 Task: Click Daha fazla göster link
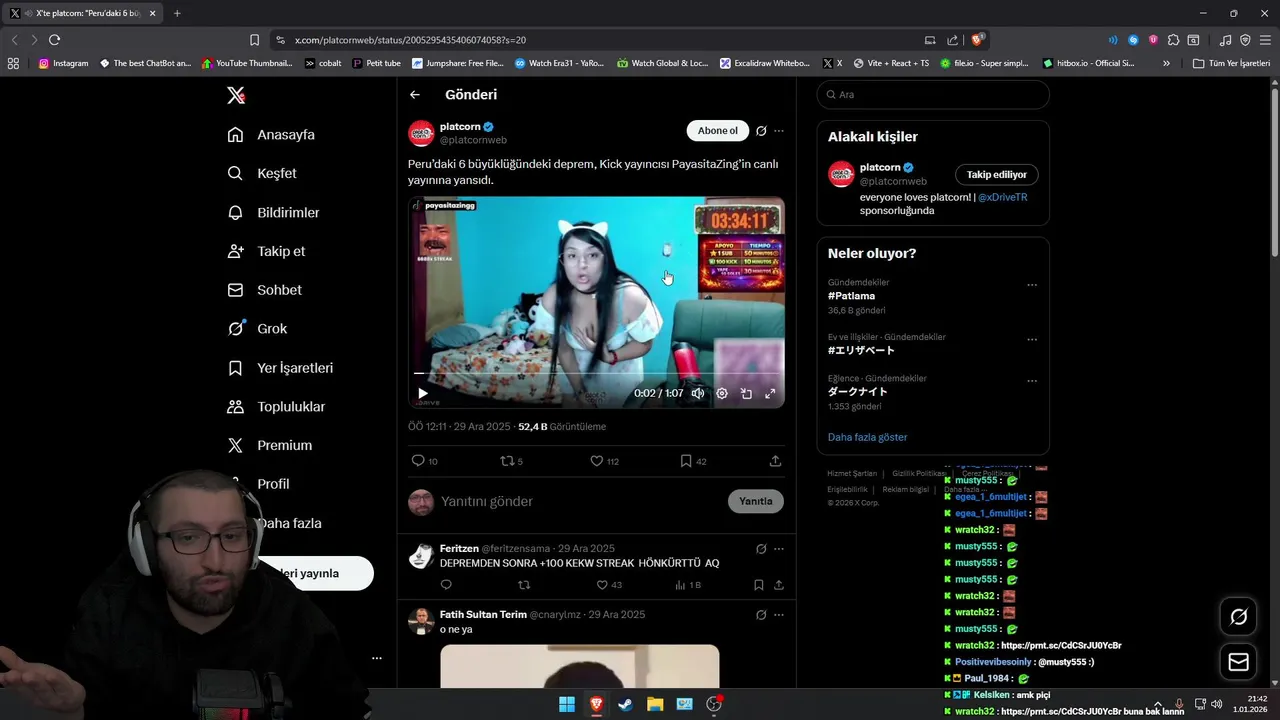coord(867,437)
